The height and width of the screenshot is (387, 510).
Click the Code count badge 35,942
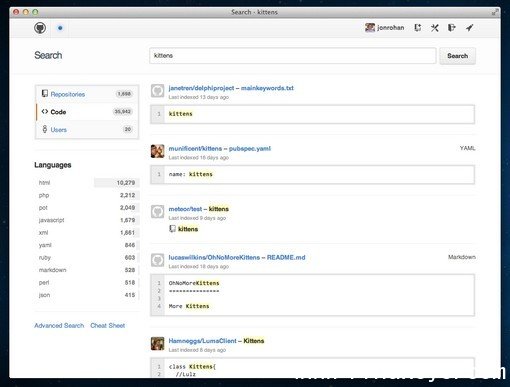[122, 111]
